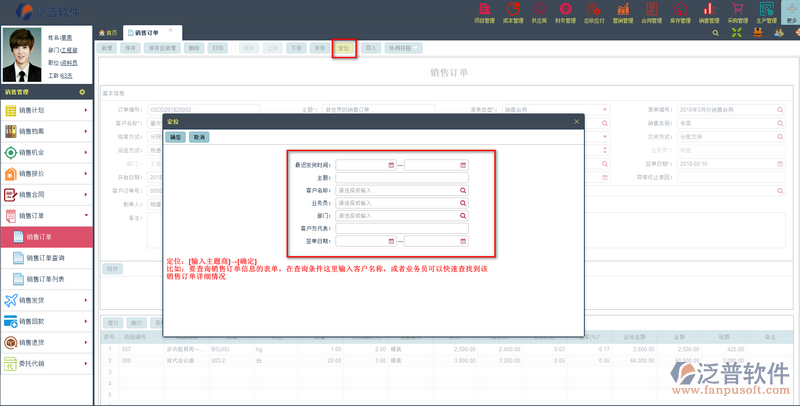Focus the 客户名称 input in dialog
The width and height of the screenshot is (800, 406).
tap(402, 190)
